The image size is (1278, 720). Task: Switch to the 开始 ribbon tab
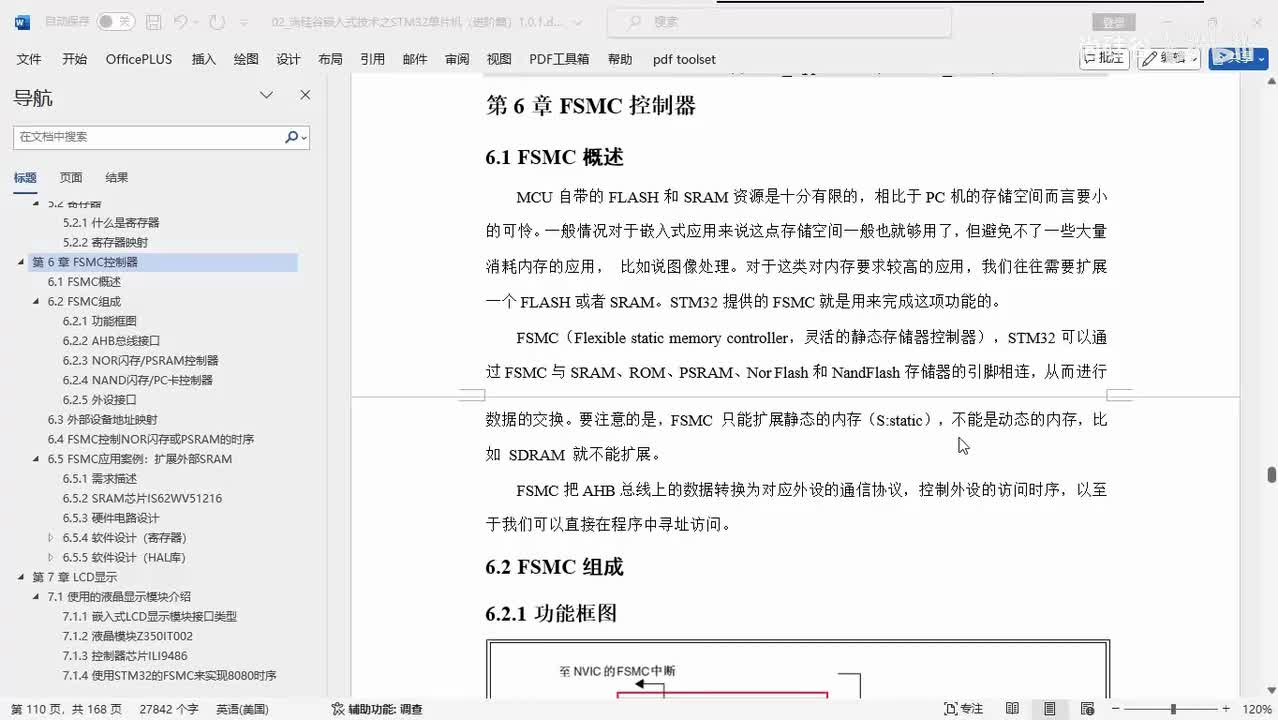coord(74,59)
